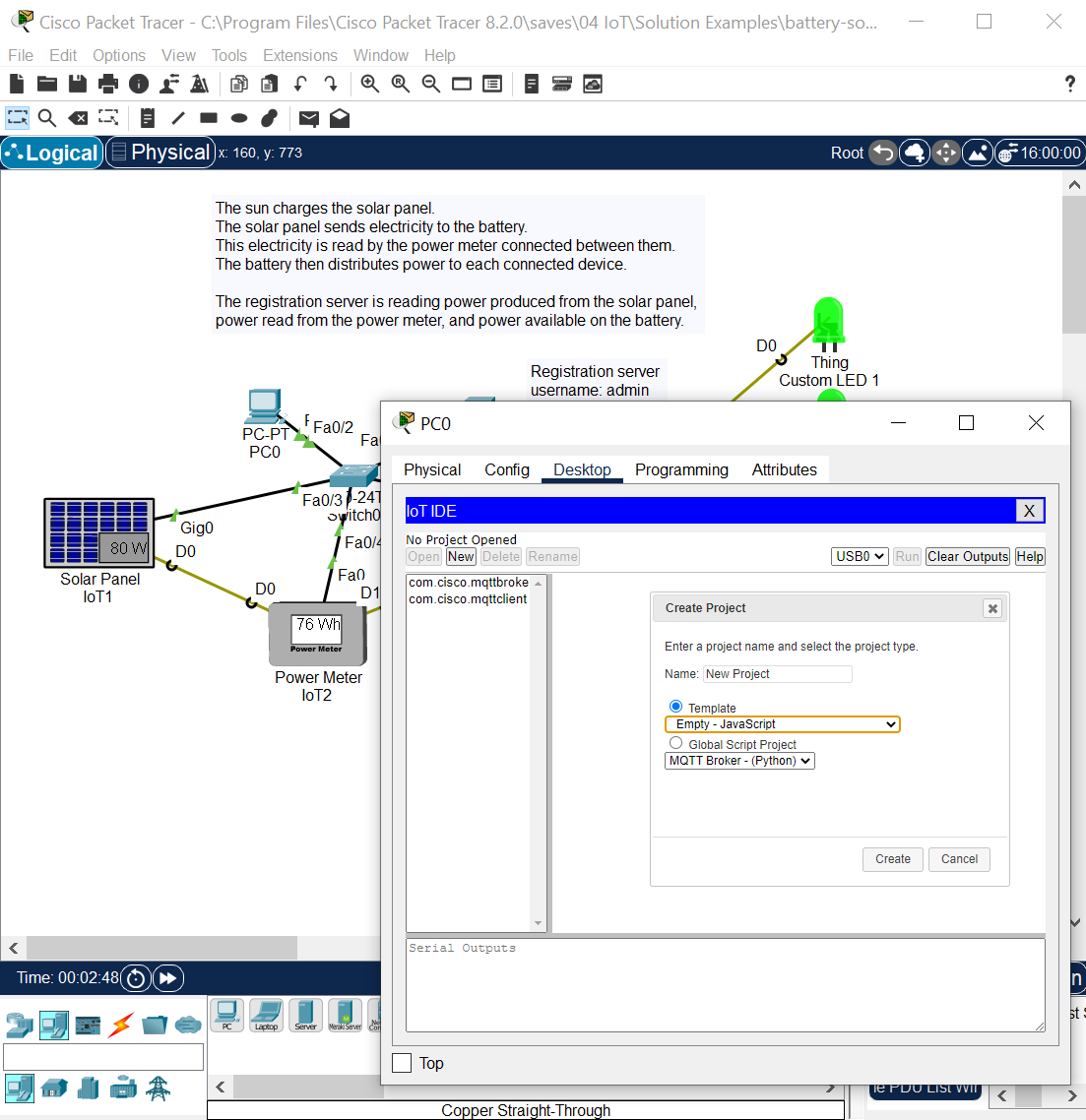Select the PC end device icon

coord(226,1015)
